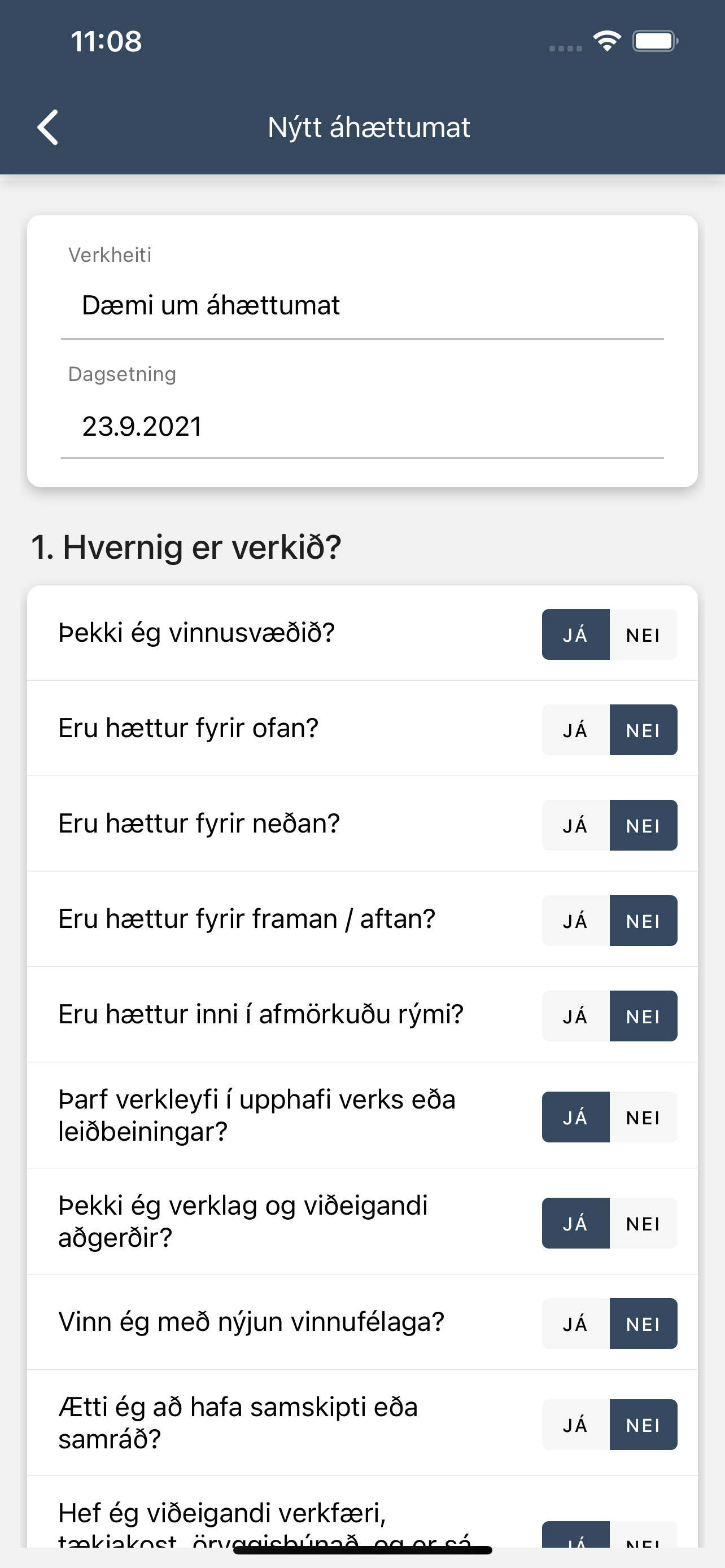Select NEI for Þekki ég verklag question
Screen dimensions: 725x1568
[644, 1223]
